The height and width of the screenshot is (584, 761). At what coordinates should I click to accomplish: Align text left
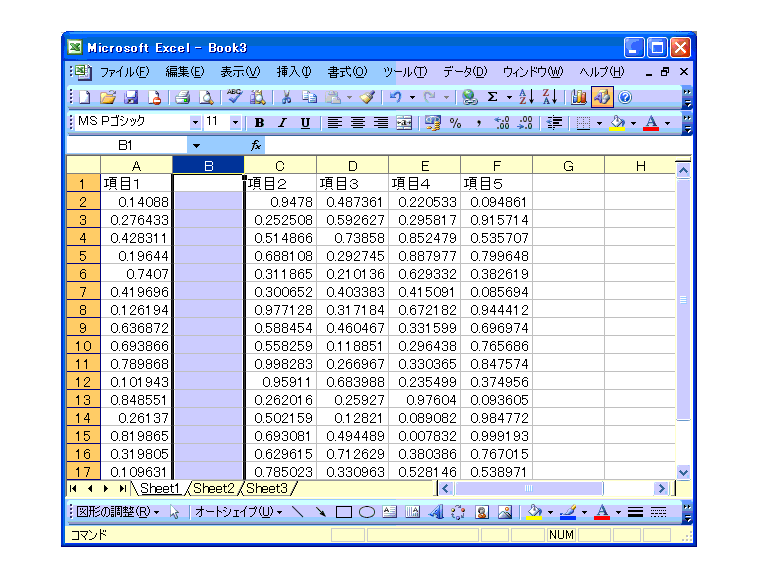334,123
